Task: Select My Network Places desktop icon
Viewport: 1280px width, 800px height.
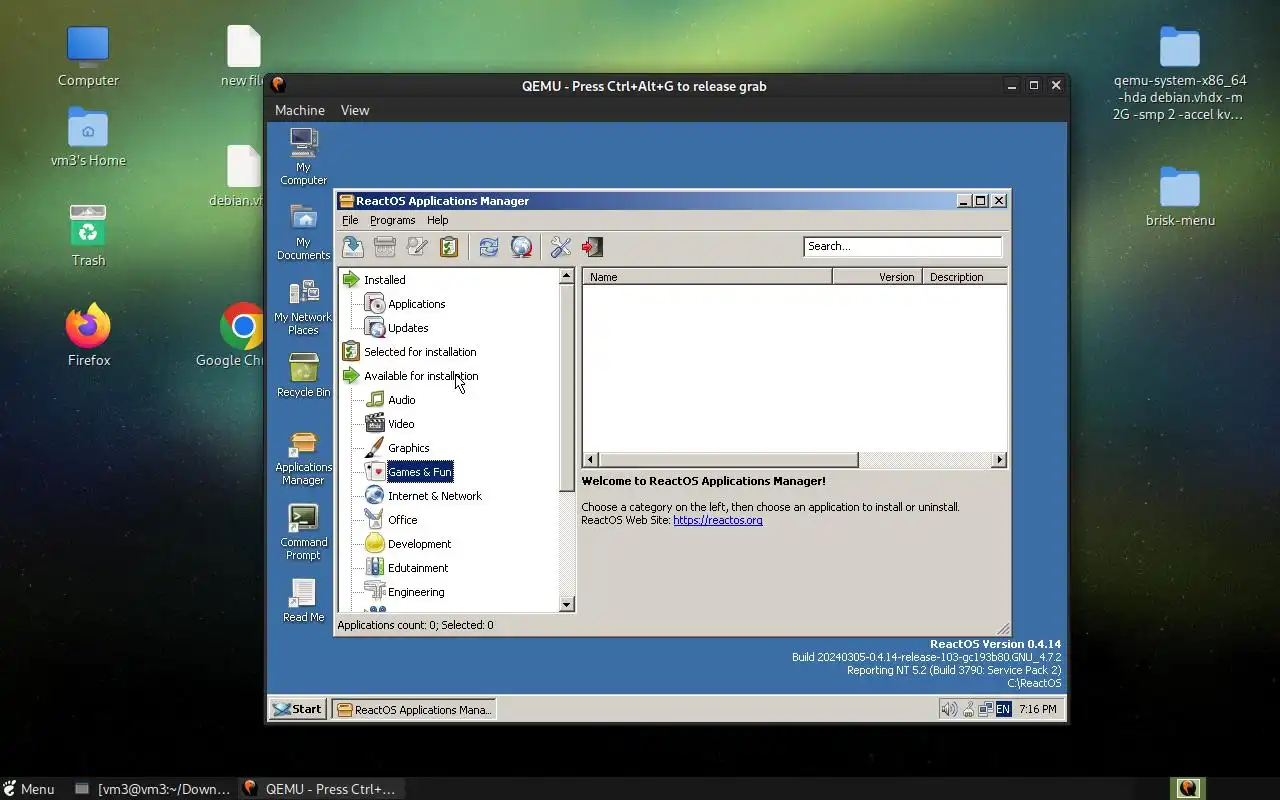Action: 303,307
